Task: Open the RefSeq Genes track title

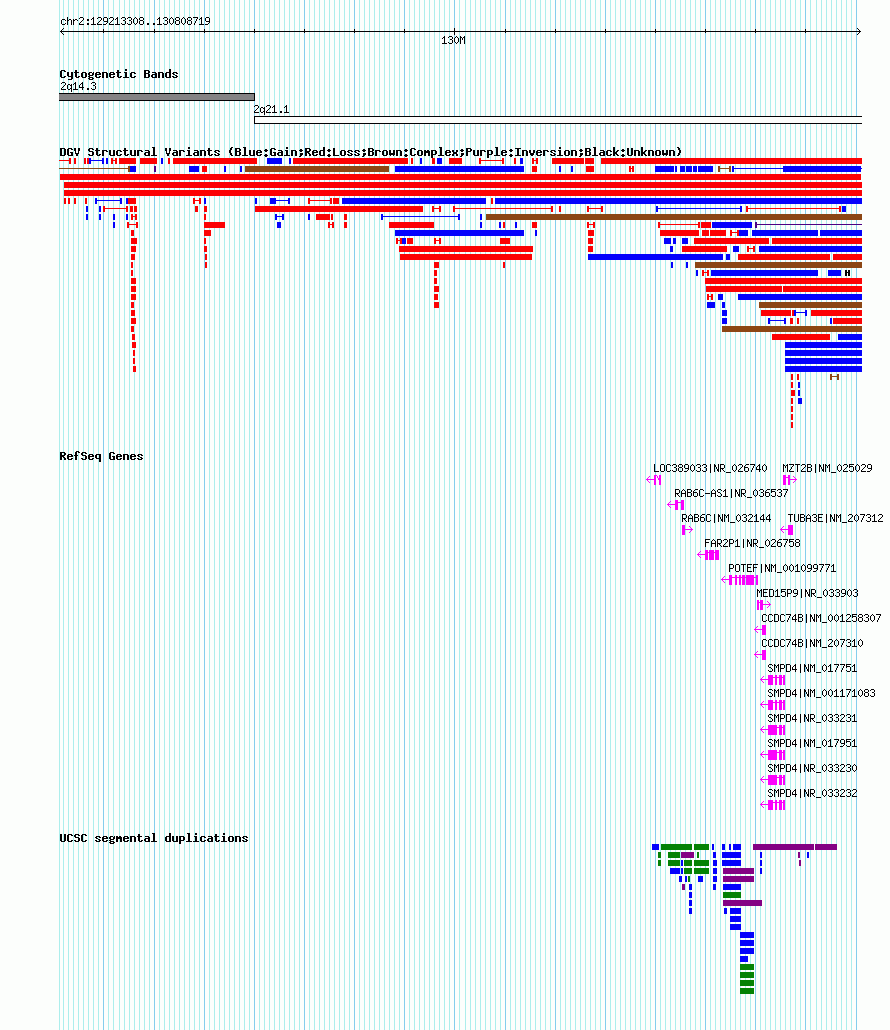Action: click(x=101, y=456)
